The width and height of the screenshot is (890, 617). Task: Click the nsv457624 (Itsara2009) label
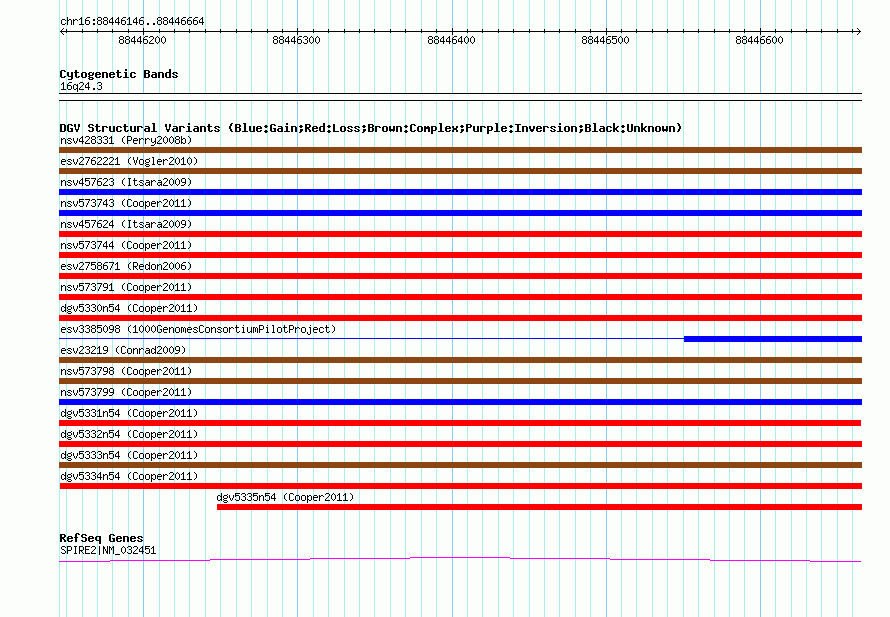[126, 224]
